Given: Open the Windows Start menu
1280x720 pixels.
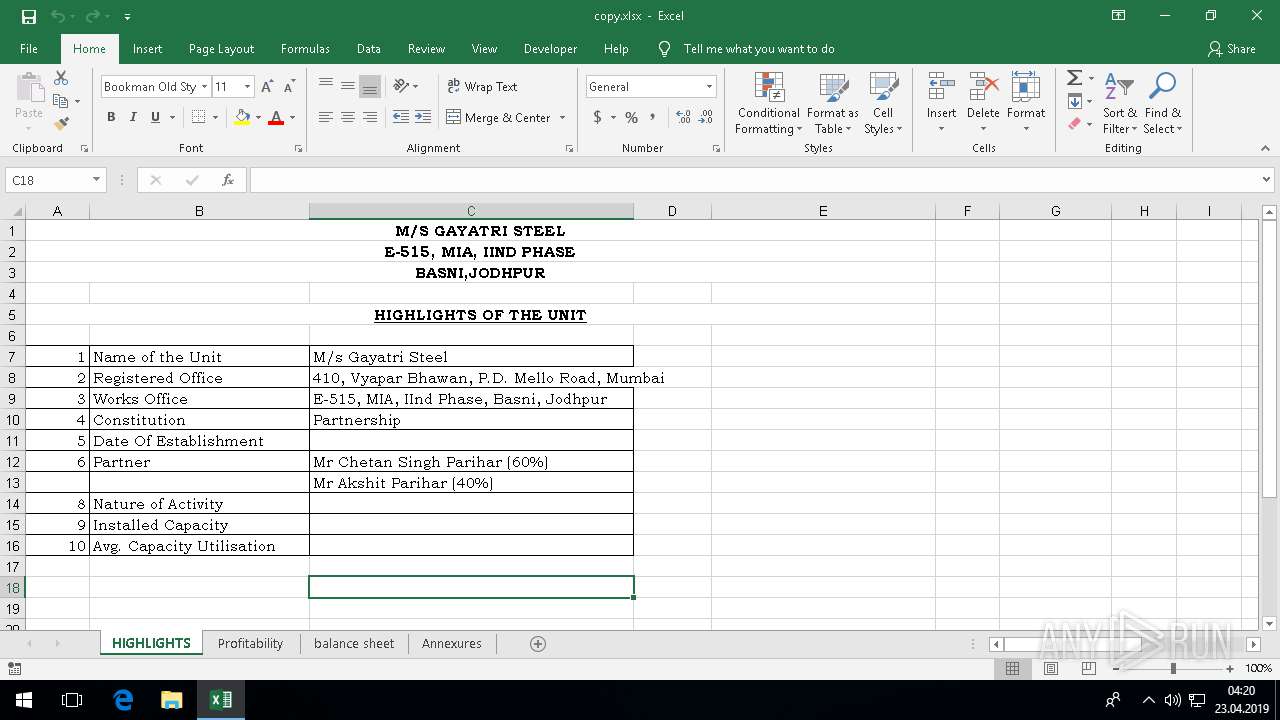Looking at the screenshot, I should click(x=24, y=700).
